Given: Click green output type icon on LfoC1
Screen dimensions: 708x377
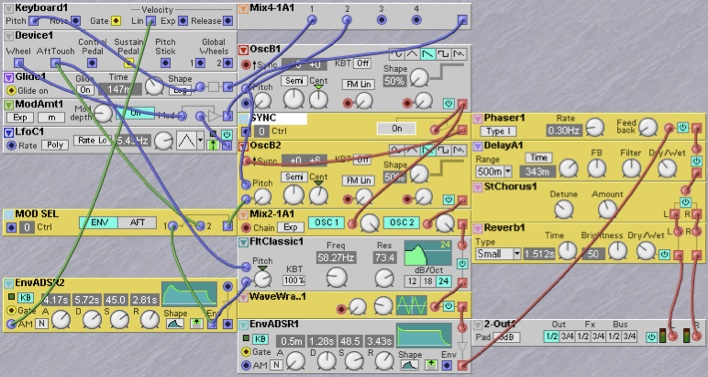Looking at the screenshot, I should pos(213,145).
